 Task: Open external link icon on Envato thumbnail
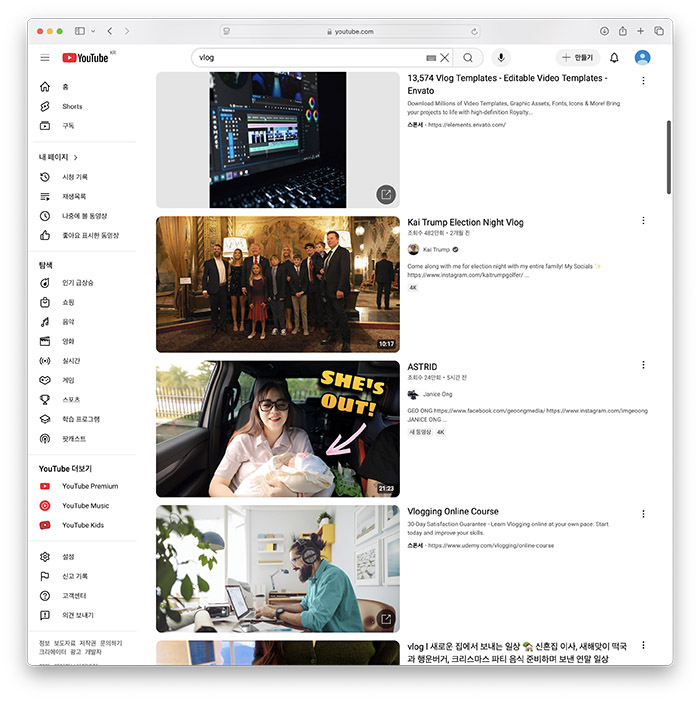point(386,194)
